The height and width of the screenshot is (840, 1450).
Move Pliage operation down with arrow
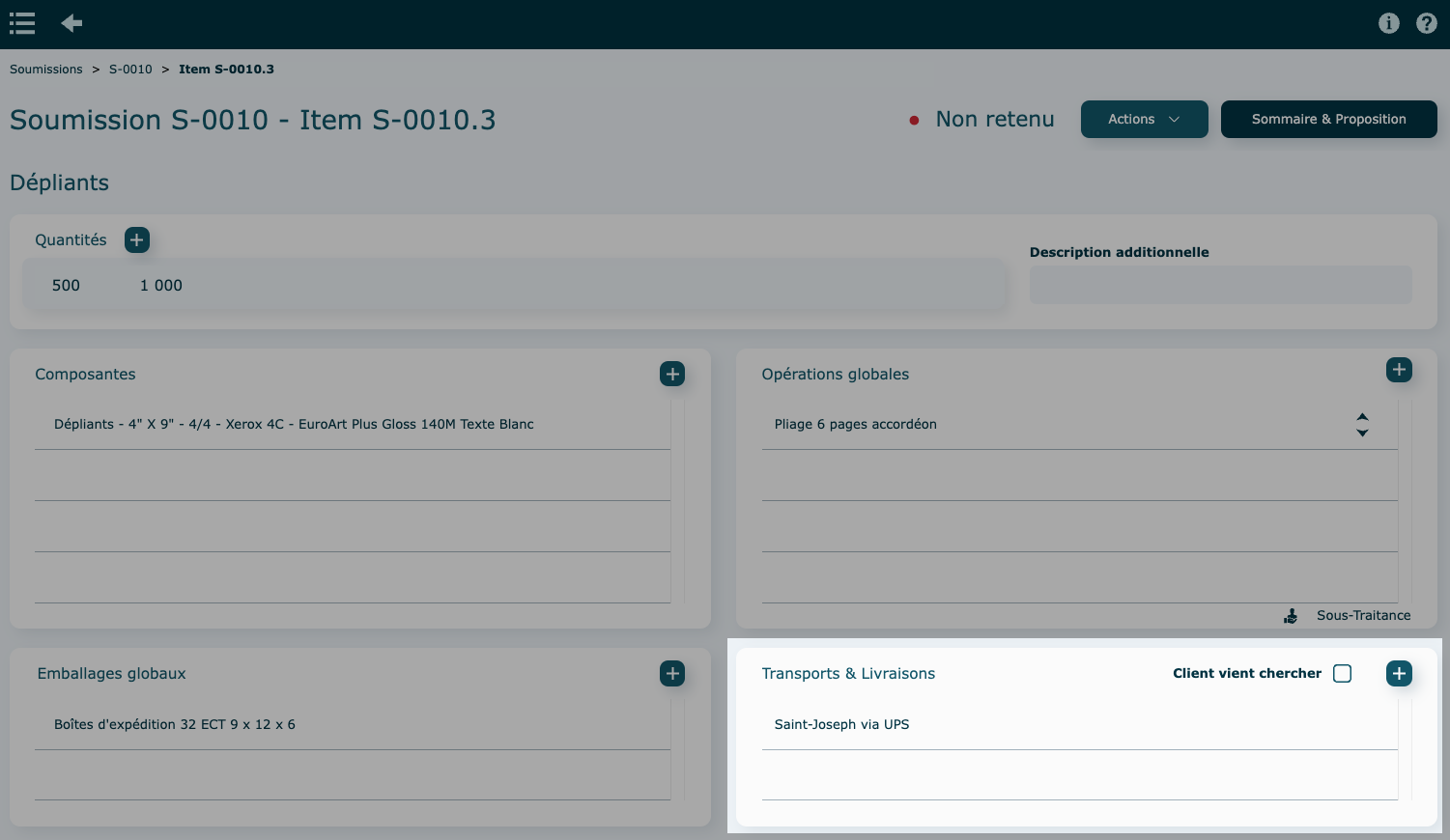tap(1362, 433)
